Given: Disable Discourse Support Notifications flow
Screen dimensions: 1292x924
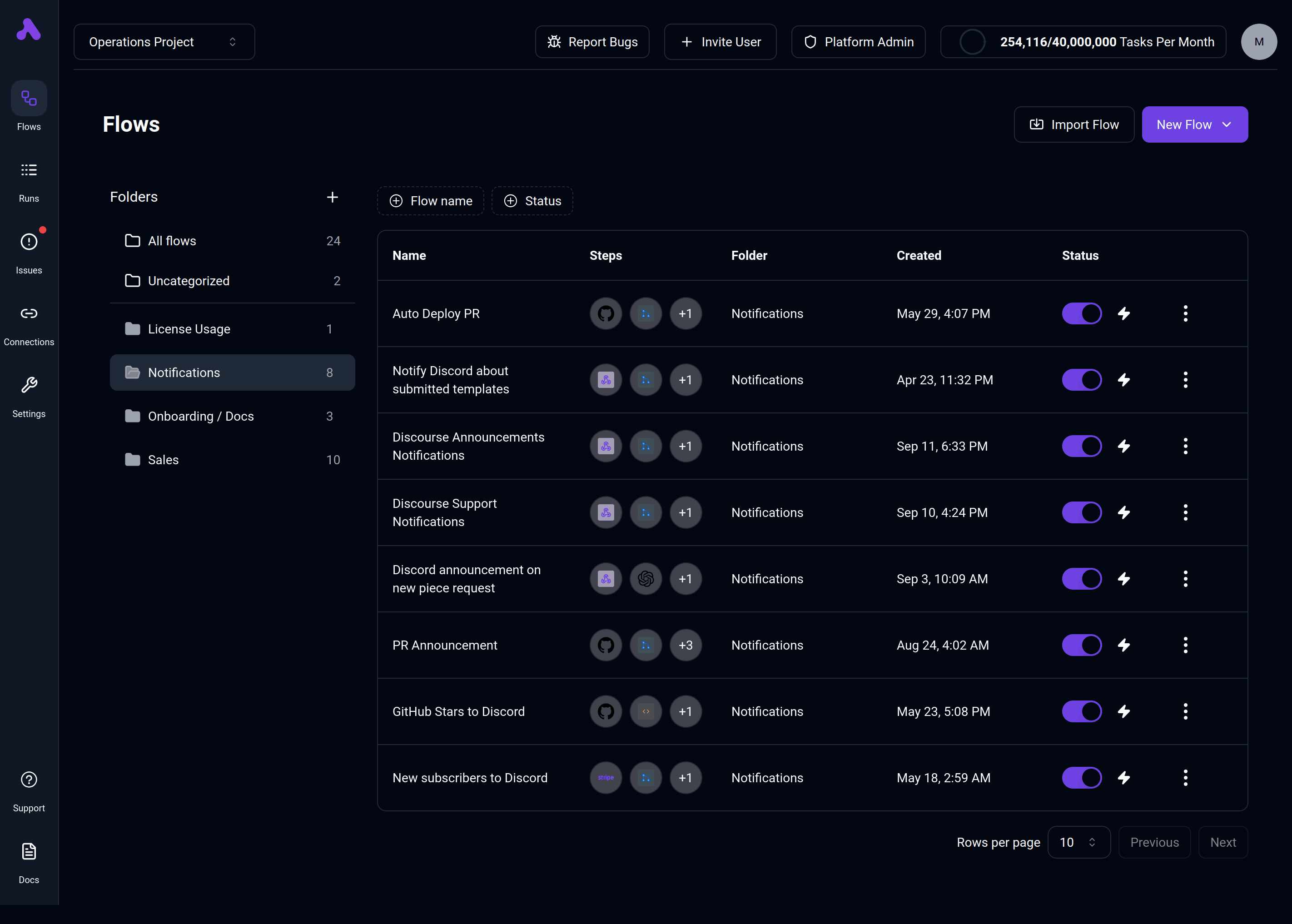Looking at the screenshot, I should tap(1082, 512).
